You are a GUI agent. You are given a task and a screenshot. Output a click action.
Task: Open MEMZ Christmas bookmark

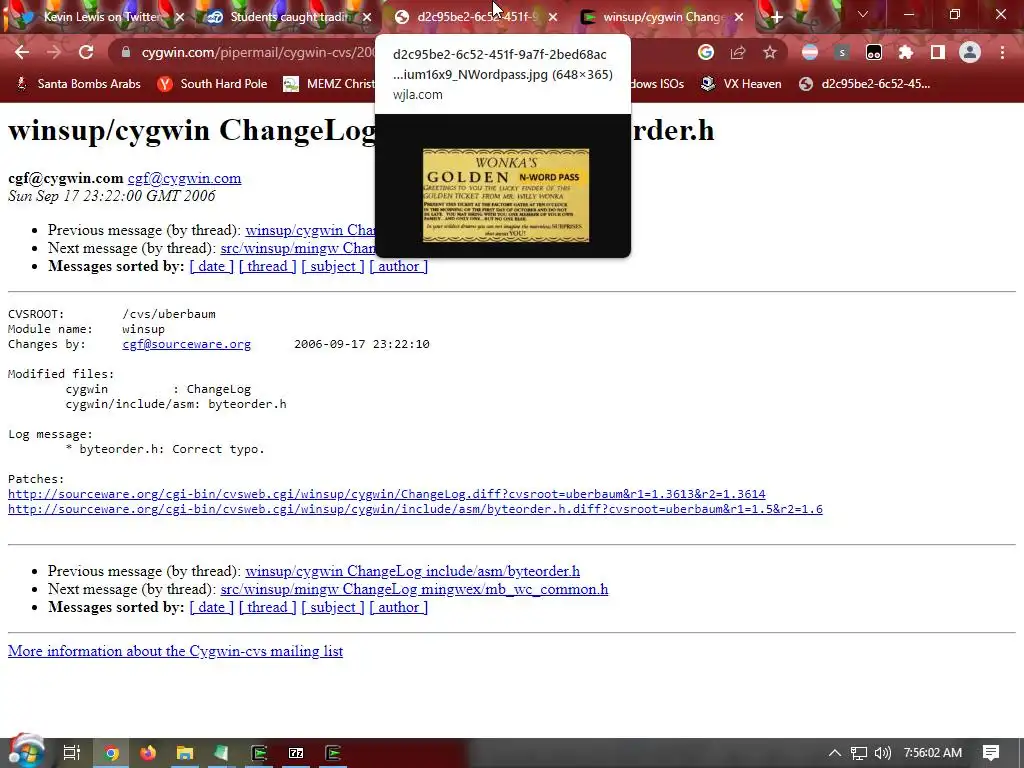(x=329, y=84)
